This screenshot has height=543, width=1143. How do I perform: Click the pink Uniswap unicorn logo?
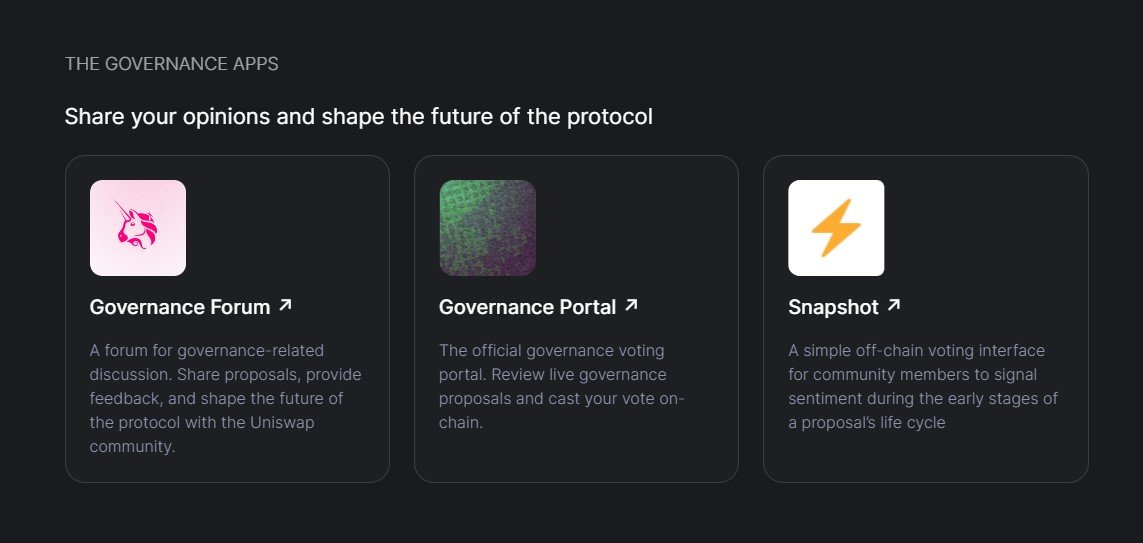(138, 227)
